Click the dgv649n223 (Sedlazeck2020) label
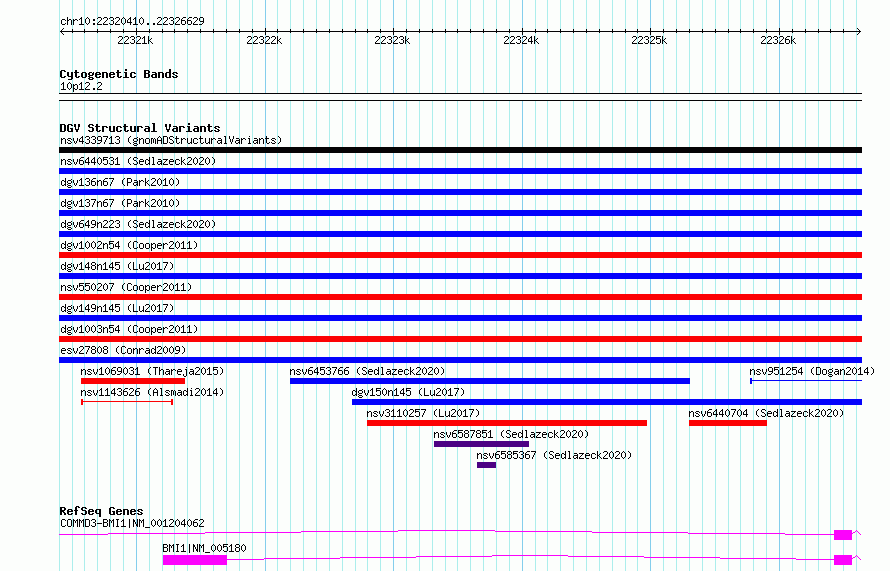Screen dimensions: 890x571 point(138,224)
